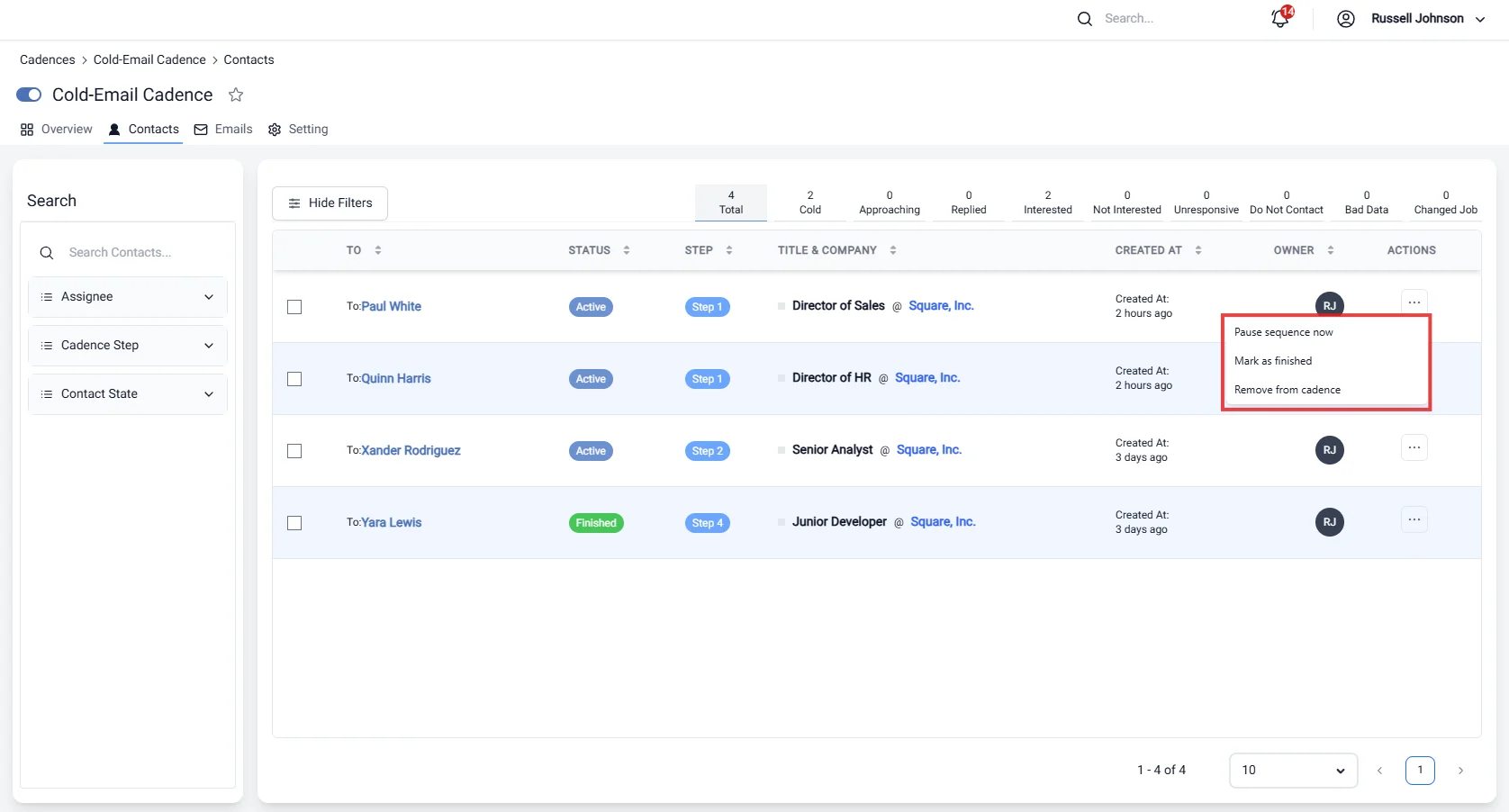1509x812 pixels.
Task: Go to previous page arrow
Action: pos(1379,771)
